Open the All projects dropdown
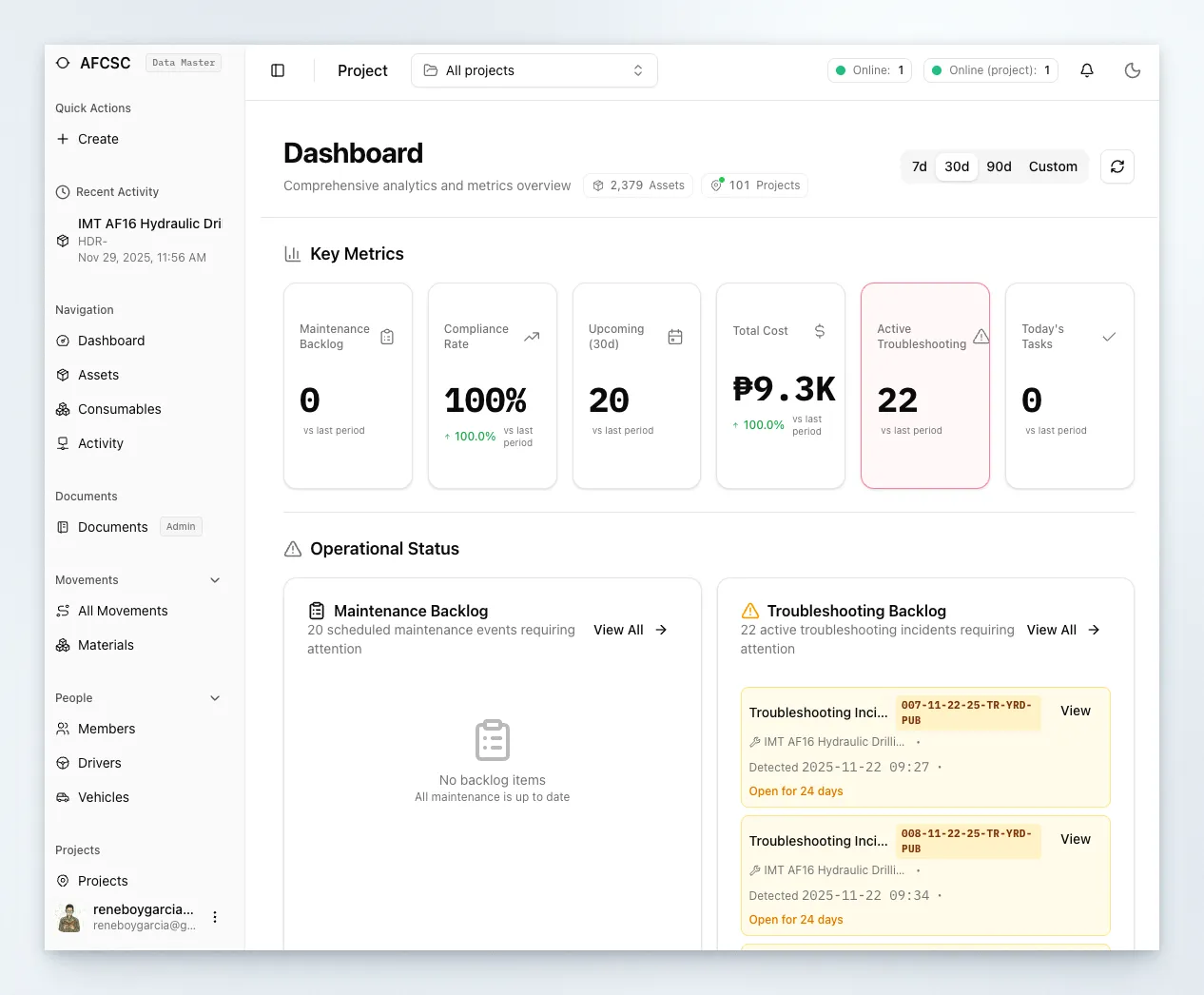 tap(534, 70)
